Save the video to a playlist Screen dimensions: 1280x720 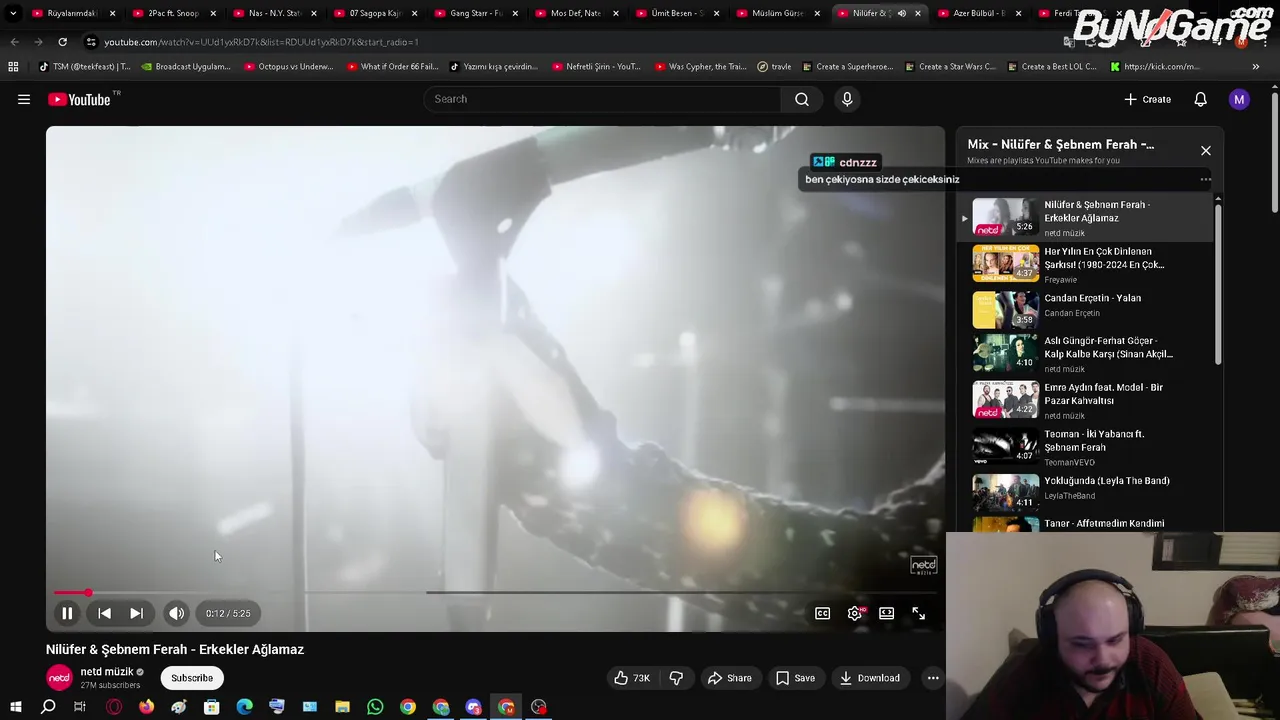pos(795,678)
